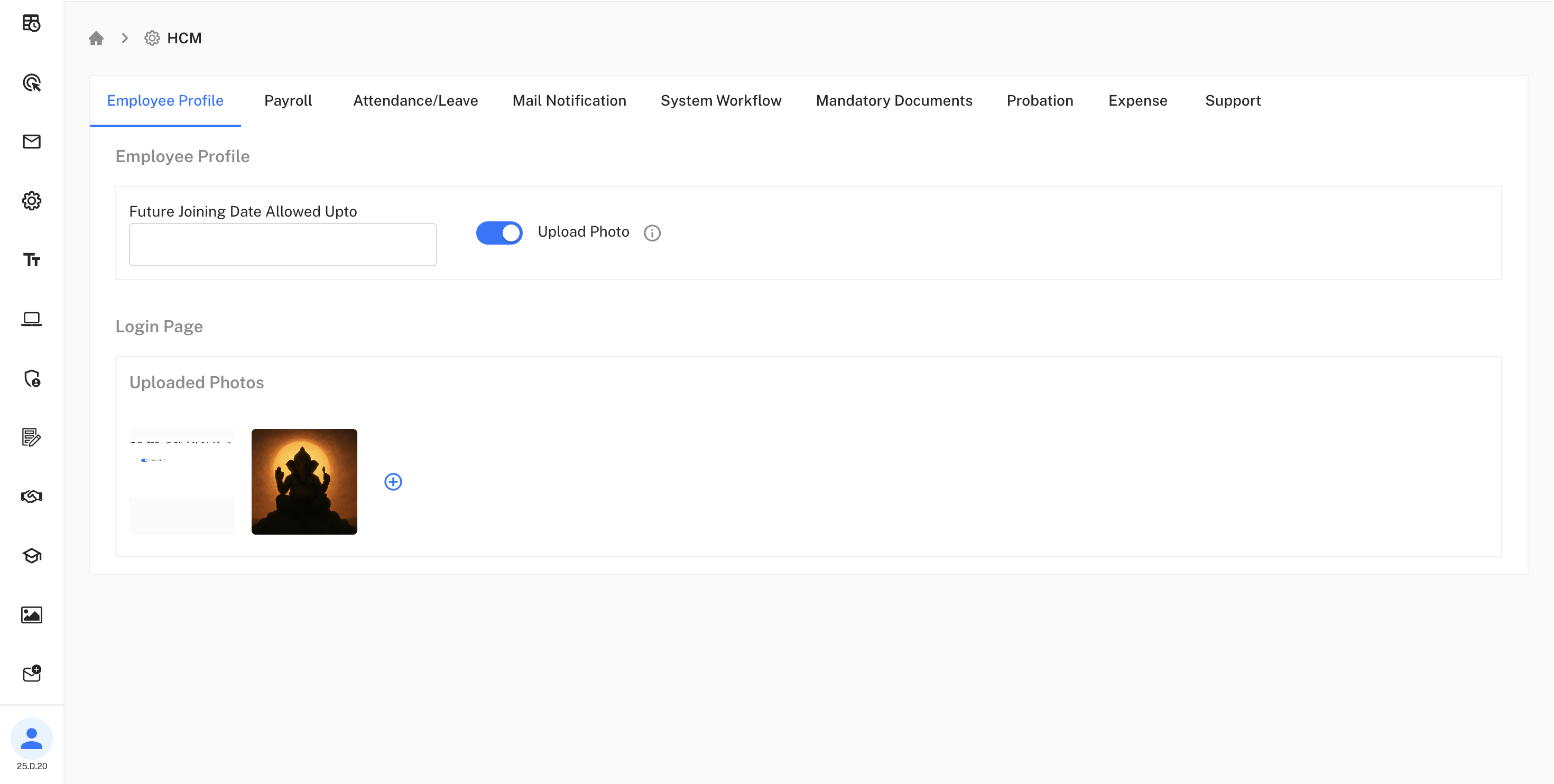Select the graduation cap sidebar icon
Viewport: 1554px width, 784px height.
(31, 555)
